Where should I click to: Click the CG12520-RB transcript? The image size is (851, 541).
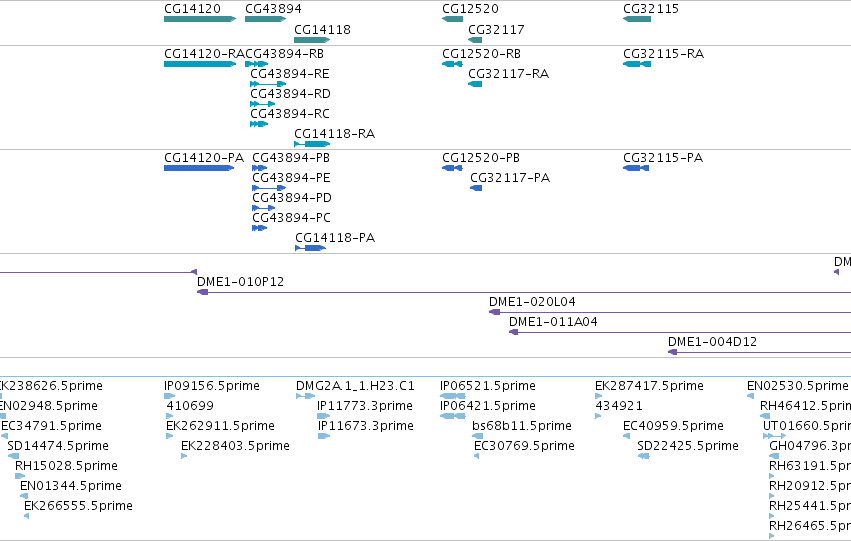[452, 64]
